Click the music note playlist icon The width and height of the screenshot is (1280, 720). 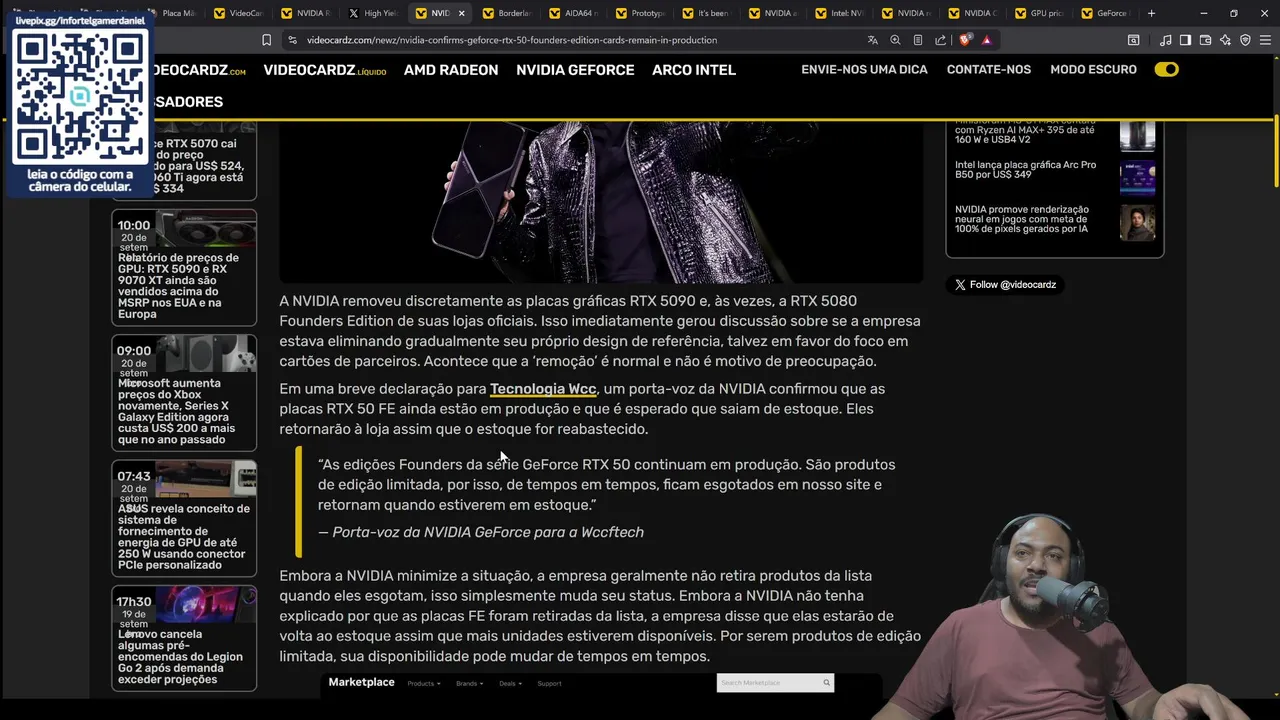1166,40
